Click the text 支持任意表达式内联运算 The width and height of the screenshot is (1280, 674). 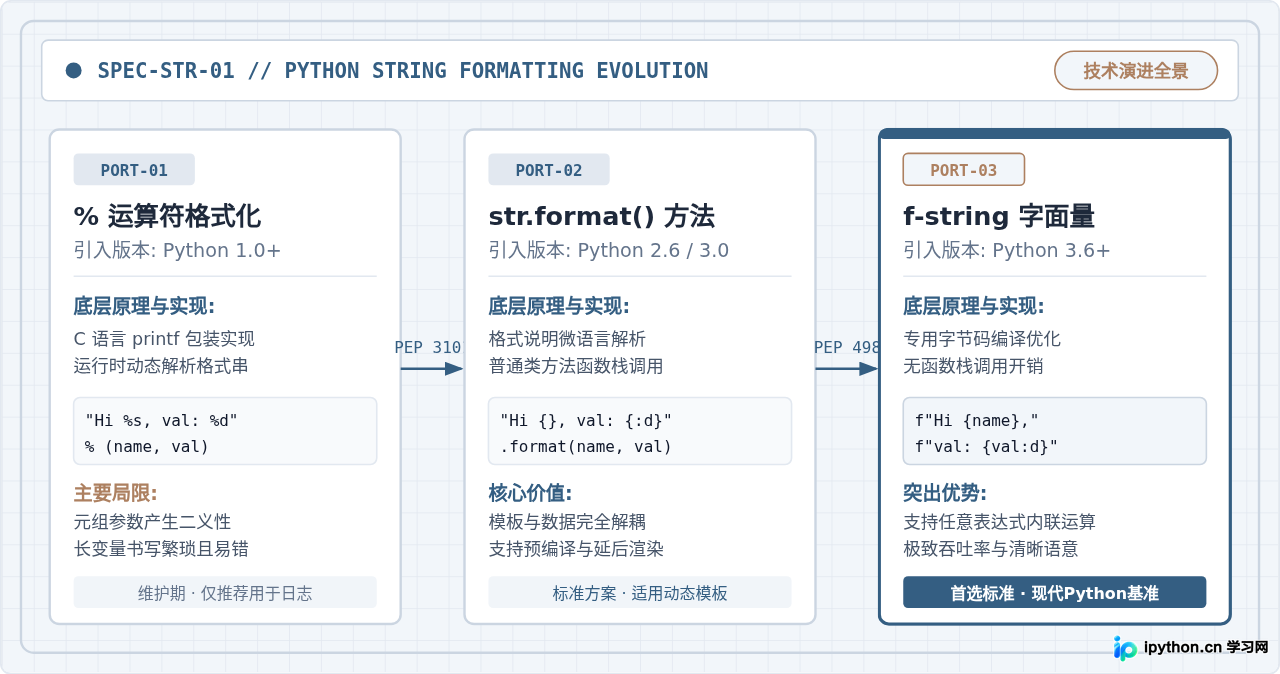pyautogui.click(x=1000, y=522)
